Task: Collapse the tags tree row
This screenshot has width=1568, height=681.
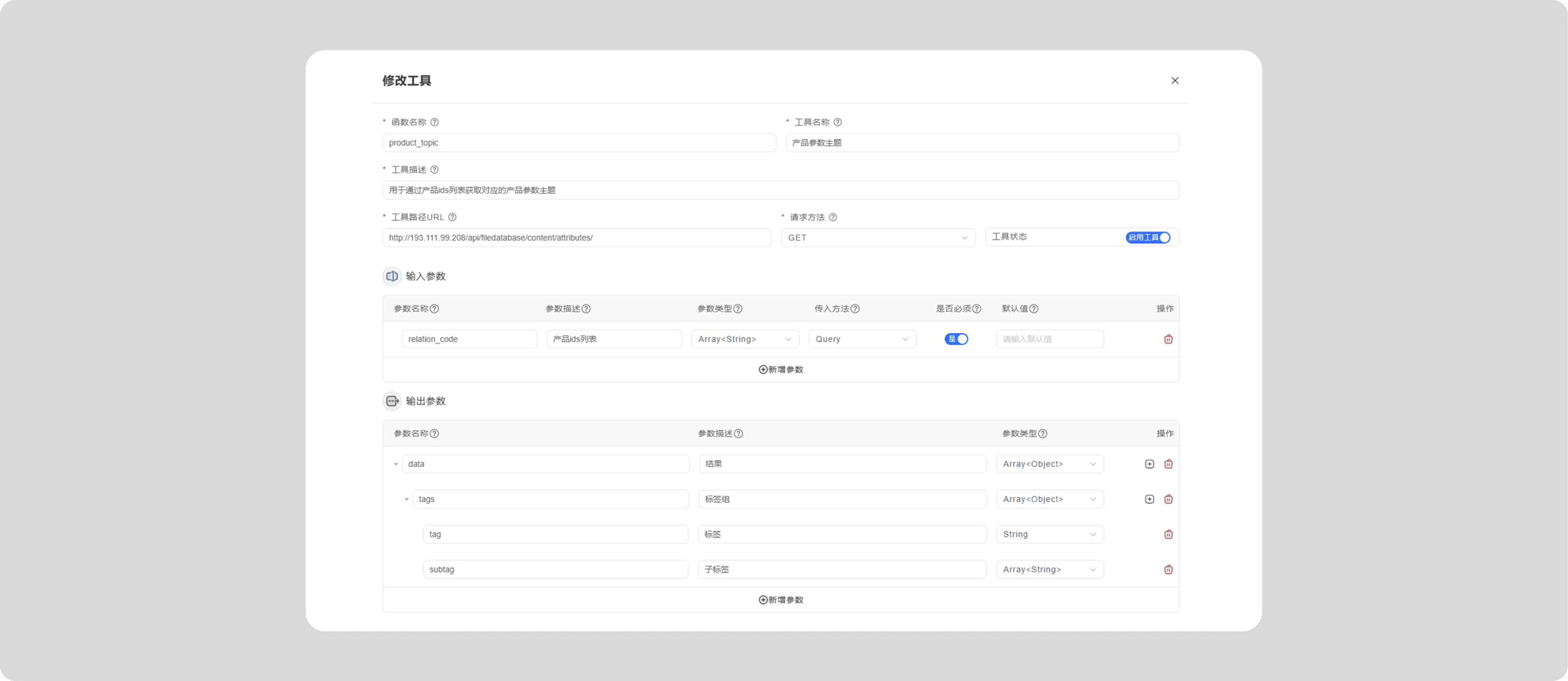Action: point(407,500)
